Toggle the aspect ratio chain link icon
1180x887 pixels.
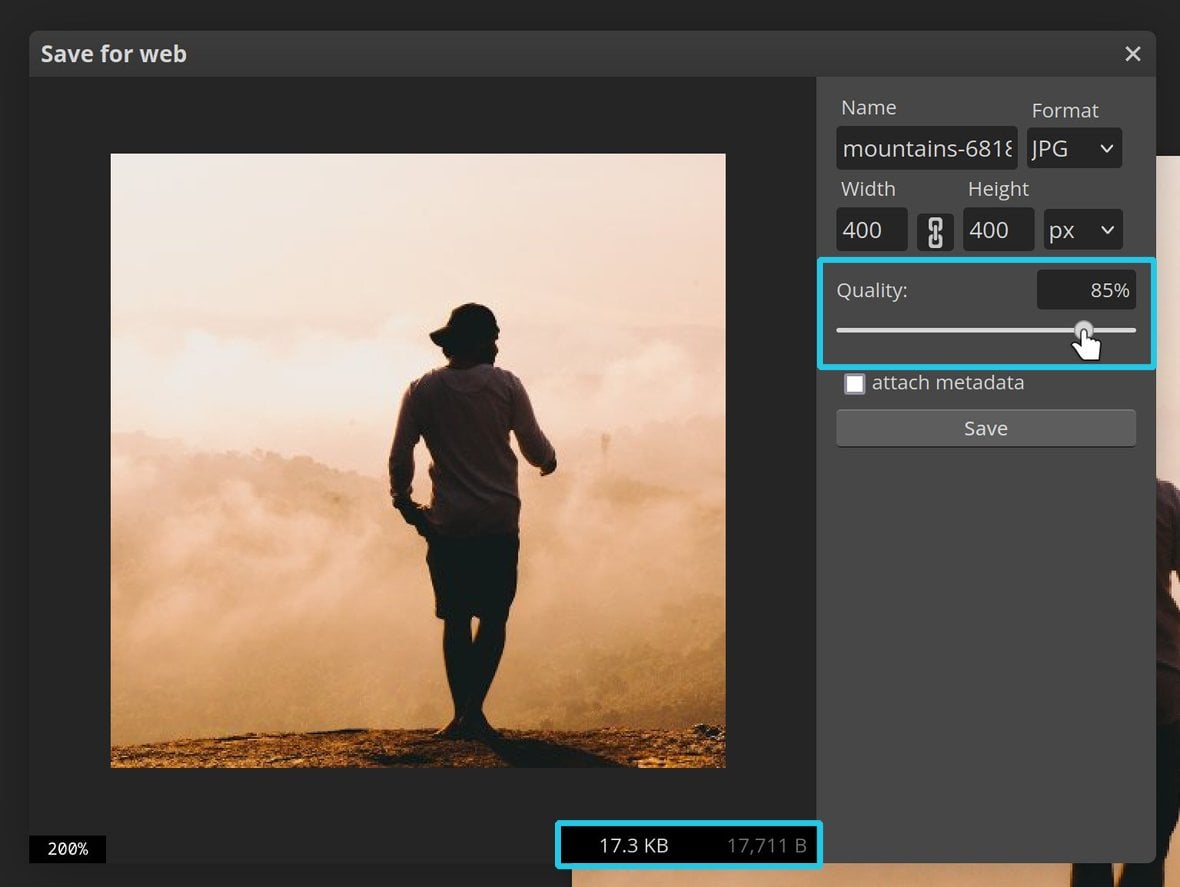pos(934,229)
